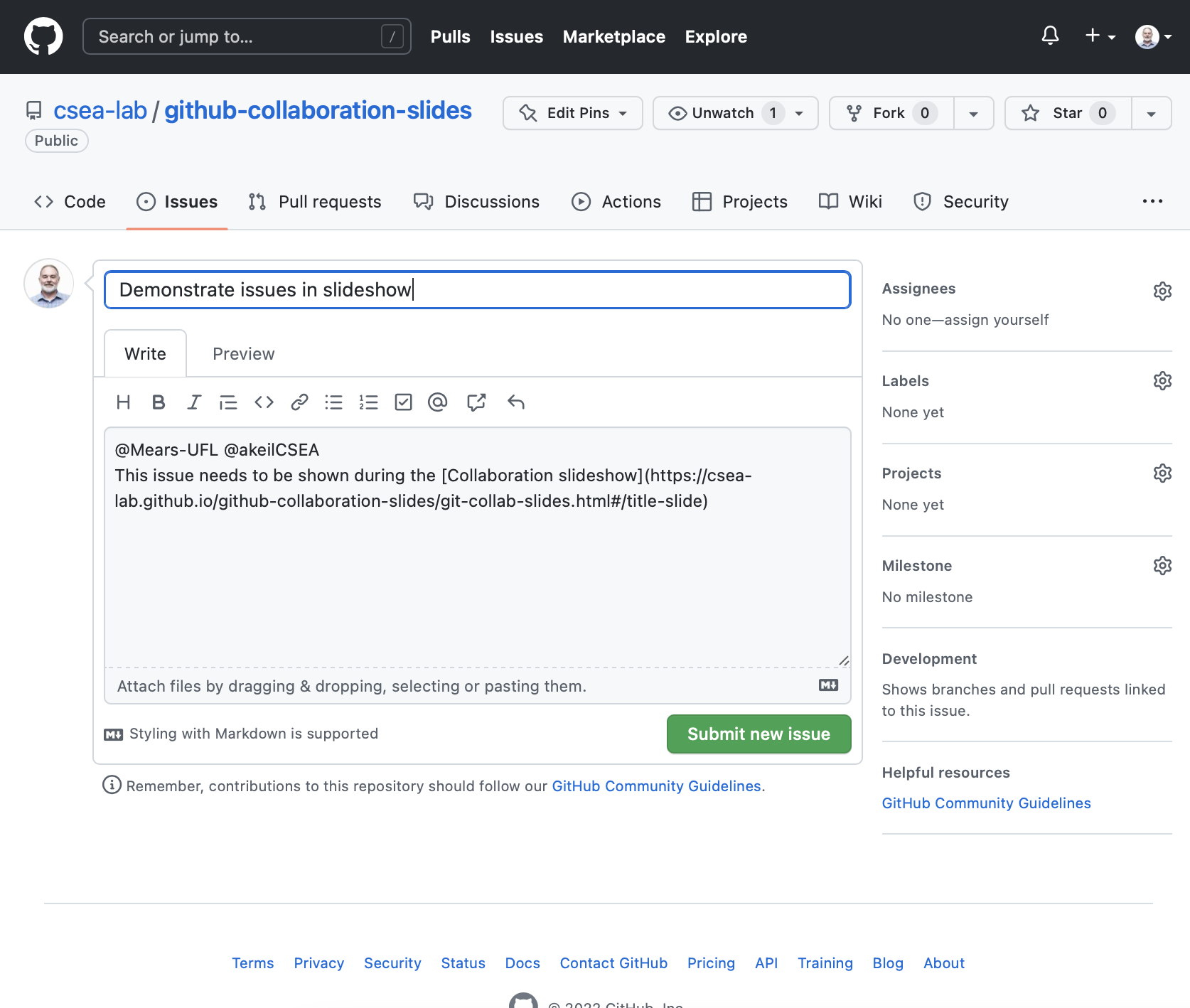Apply italic text formatting

coord(193,402)
